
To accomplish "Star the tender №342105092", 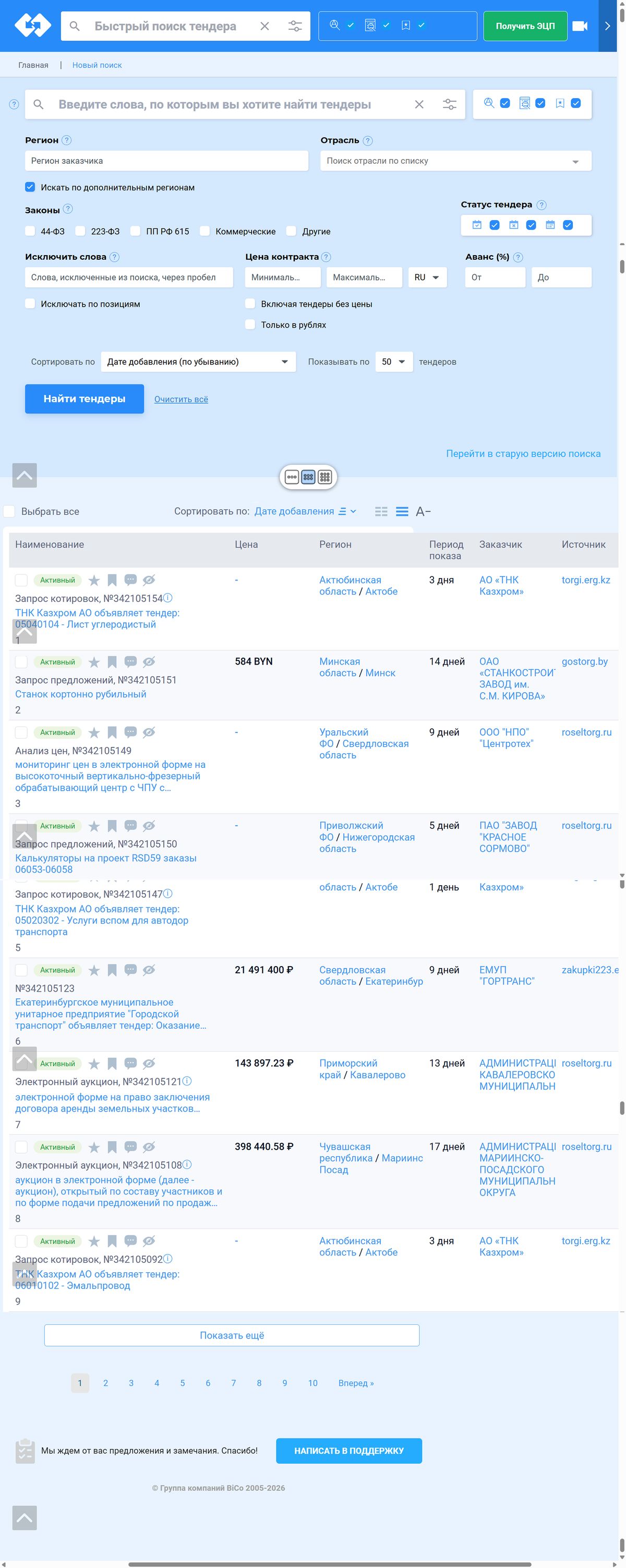I will pyautogui.click(x=94, y=1241).
